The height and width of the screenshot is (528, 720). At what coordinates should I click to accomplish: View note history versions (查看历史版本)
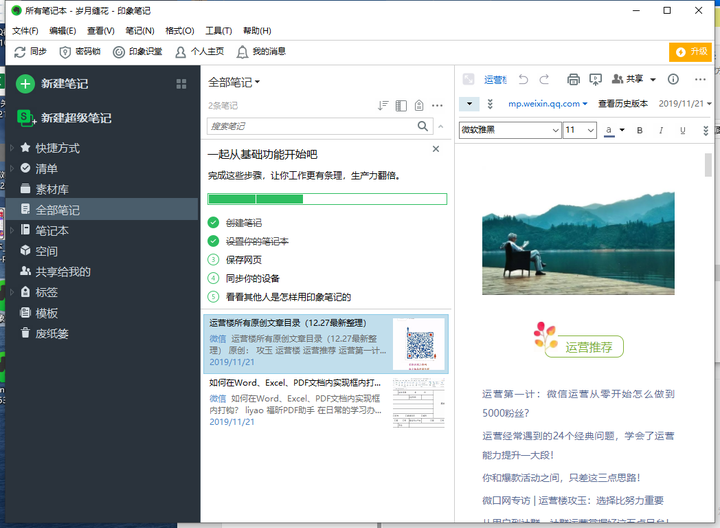(623, 104)
